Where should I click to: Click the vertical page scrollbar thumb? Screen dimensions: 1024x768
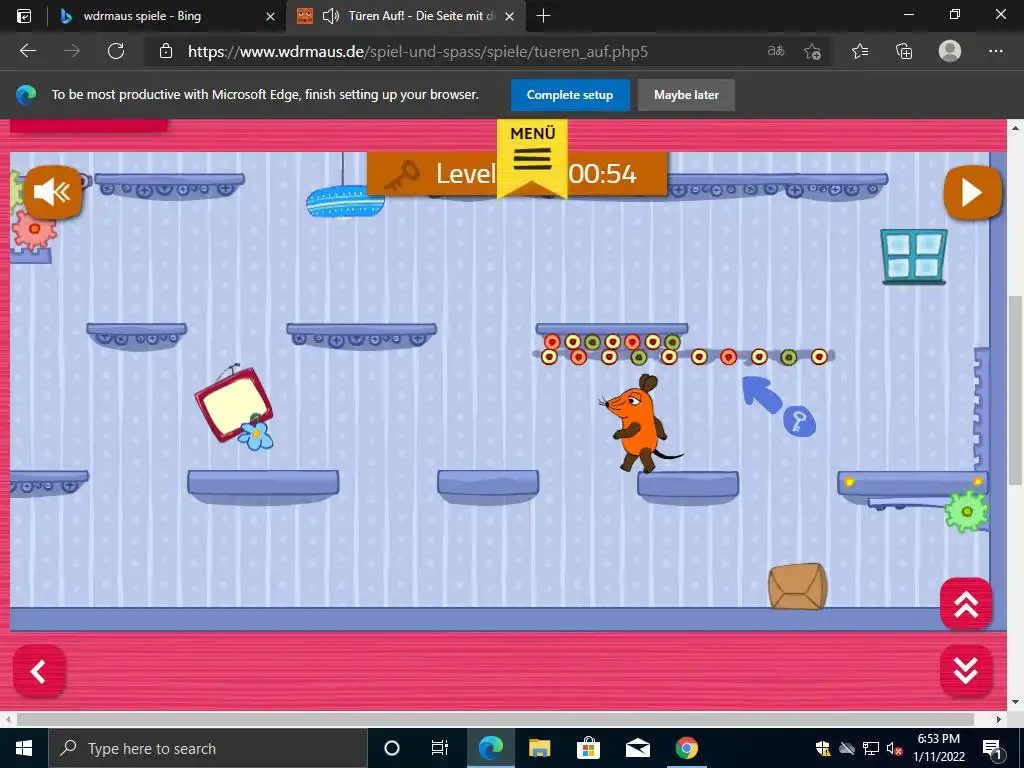coord(1015,389)
